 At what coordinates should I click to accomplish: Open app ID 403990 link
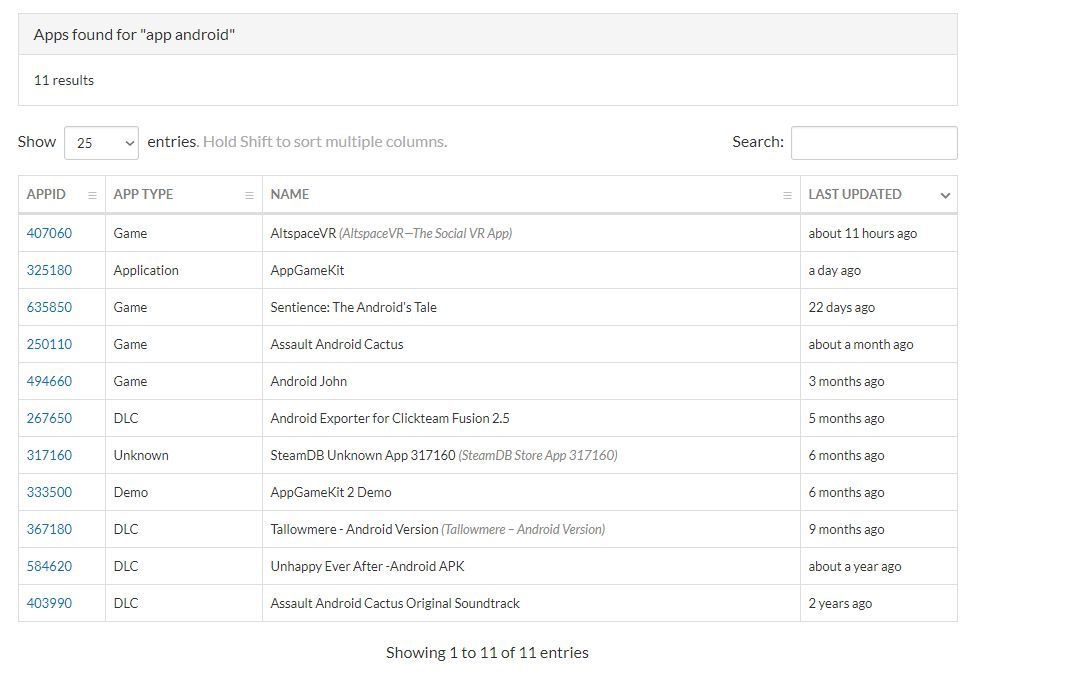[49, 603]
